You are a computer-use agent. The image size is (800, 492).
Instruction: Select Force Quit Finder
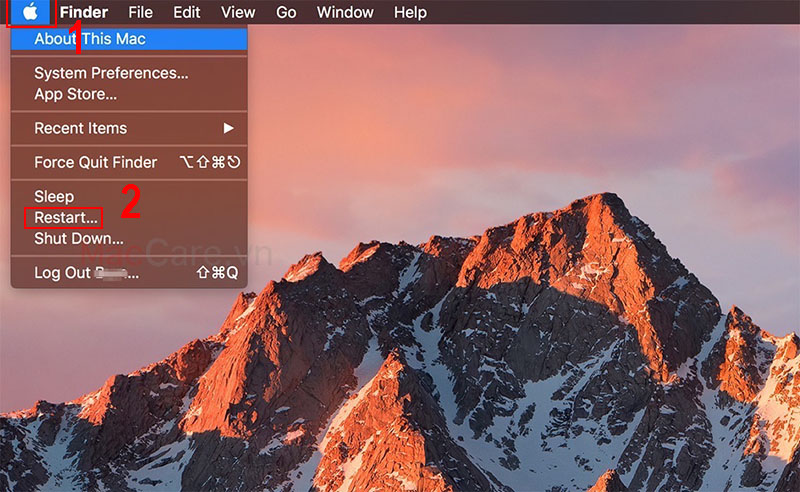[x=129, y=162]
